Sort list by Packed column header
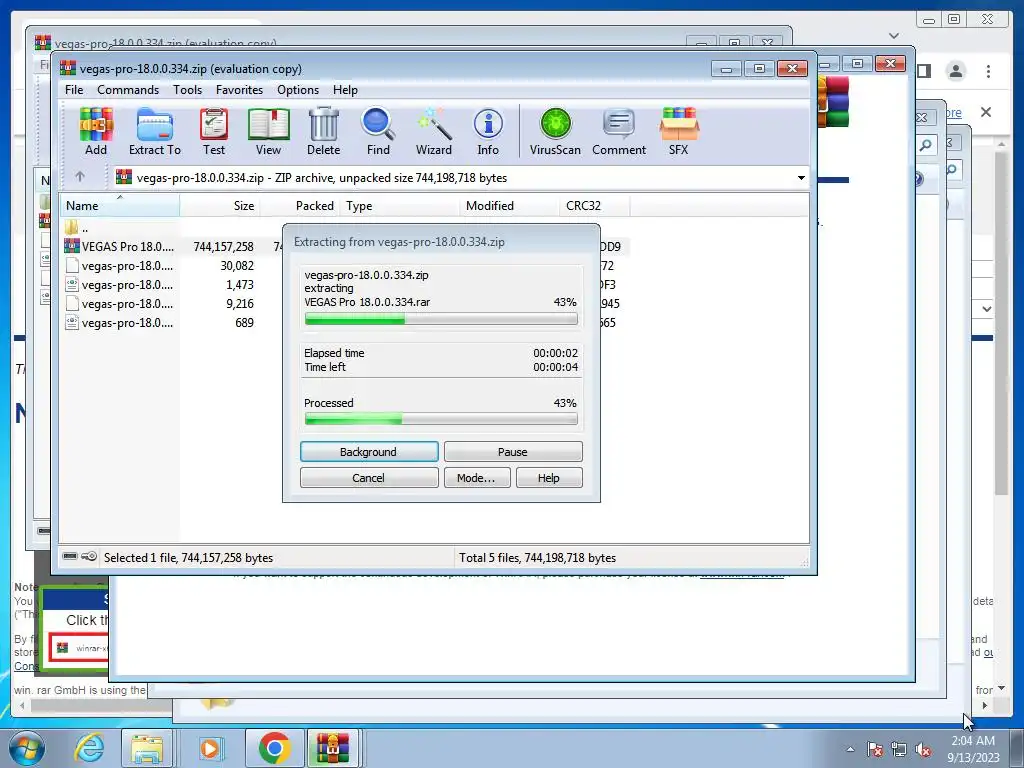The width and height of the screenshot is (1024, 768). [300, 206]
